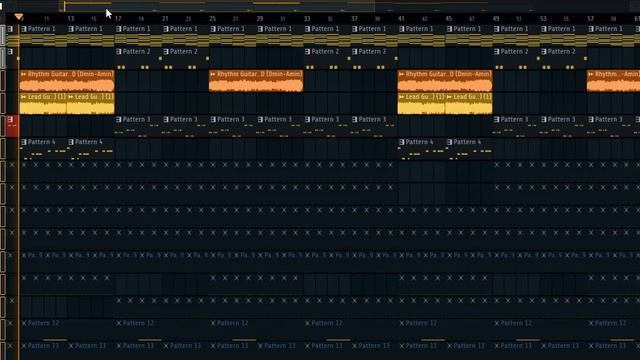Open the clip menu icon of Pattern 1 at bar 13

point(71,29)
